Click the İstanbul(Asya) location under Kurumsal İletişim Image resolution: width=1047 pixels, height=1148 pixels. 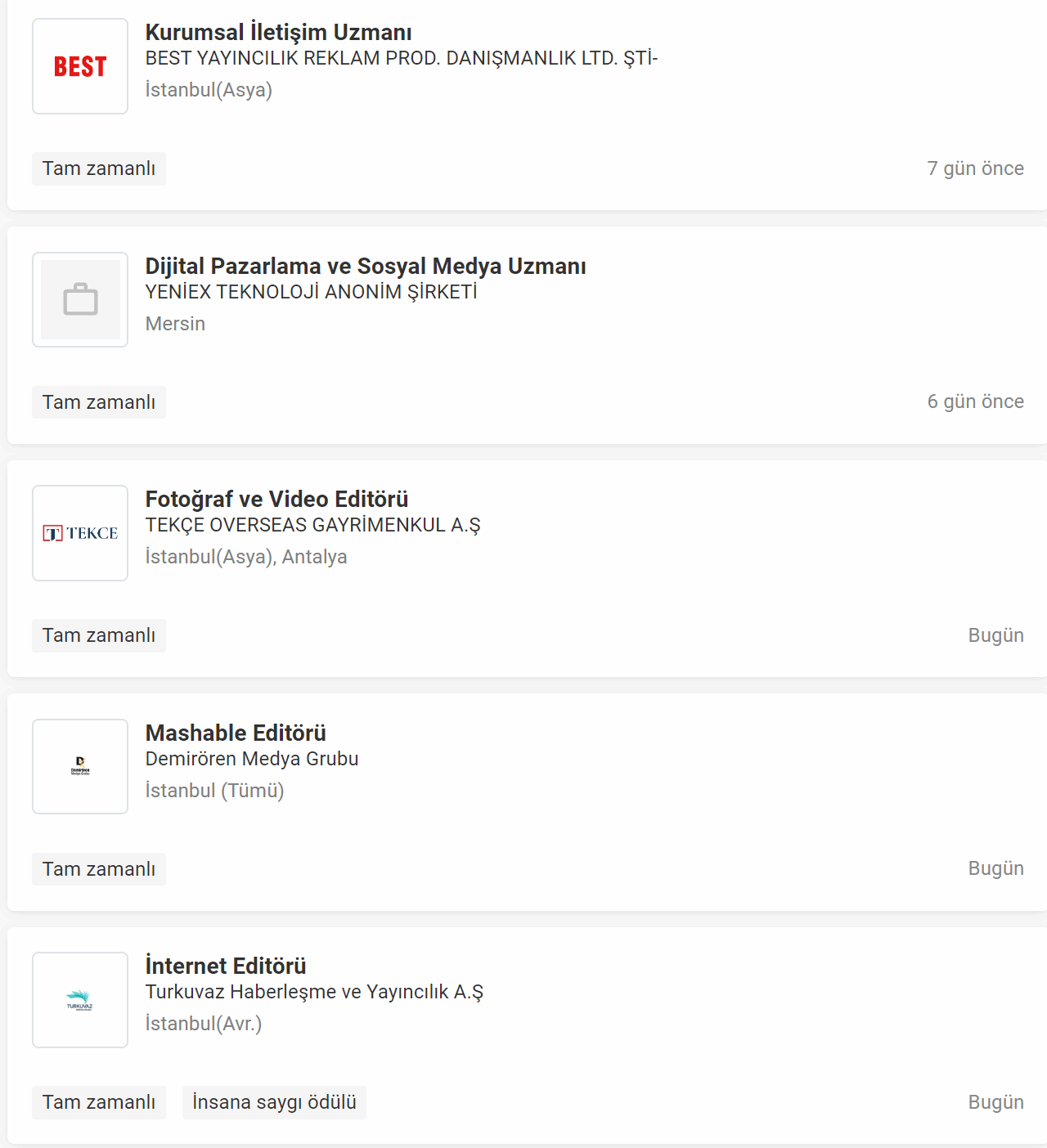coord(209,90)
